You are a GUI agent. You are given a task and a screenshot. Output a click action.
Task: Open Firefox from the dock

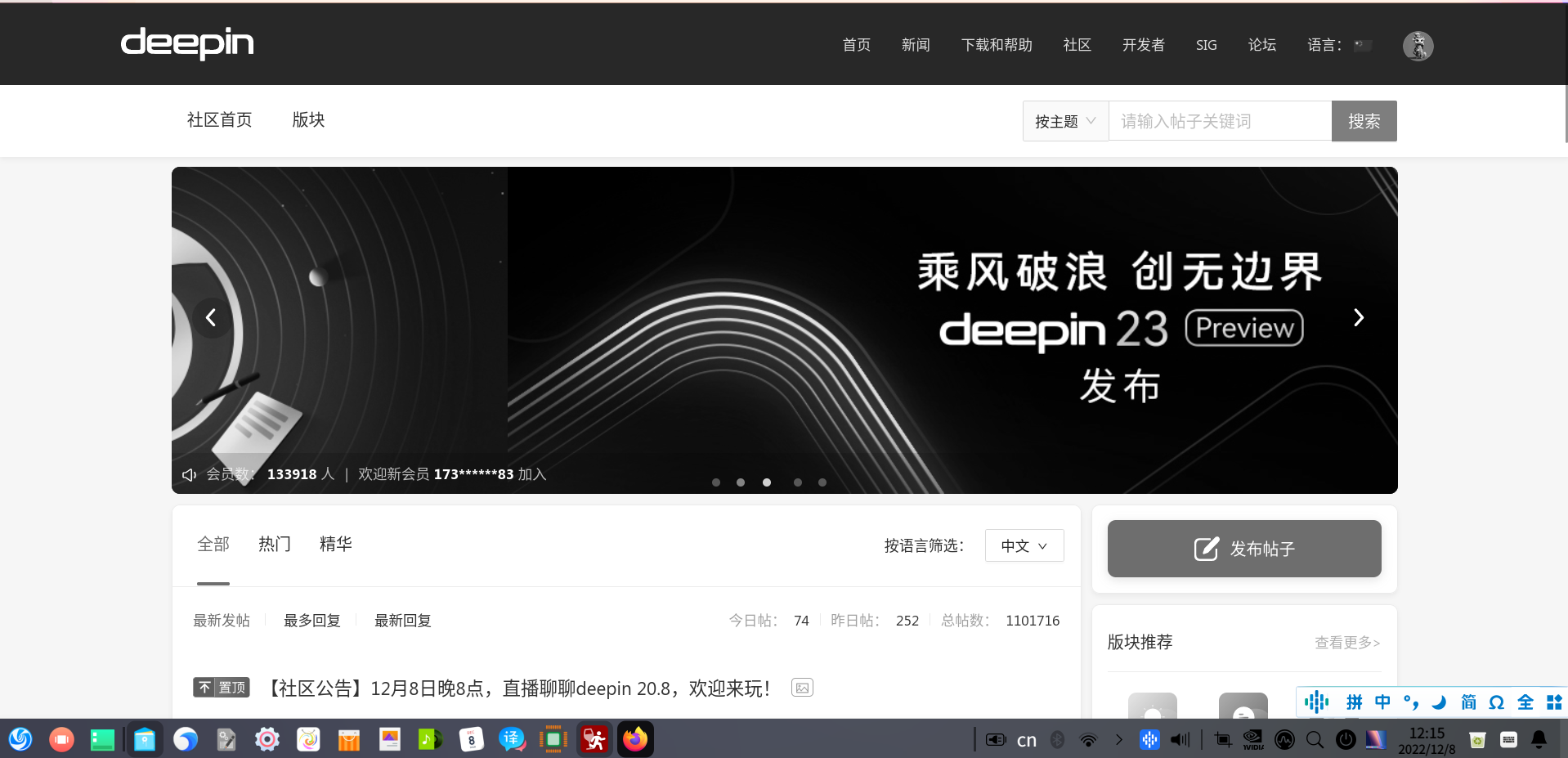(635, 739)
